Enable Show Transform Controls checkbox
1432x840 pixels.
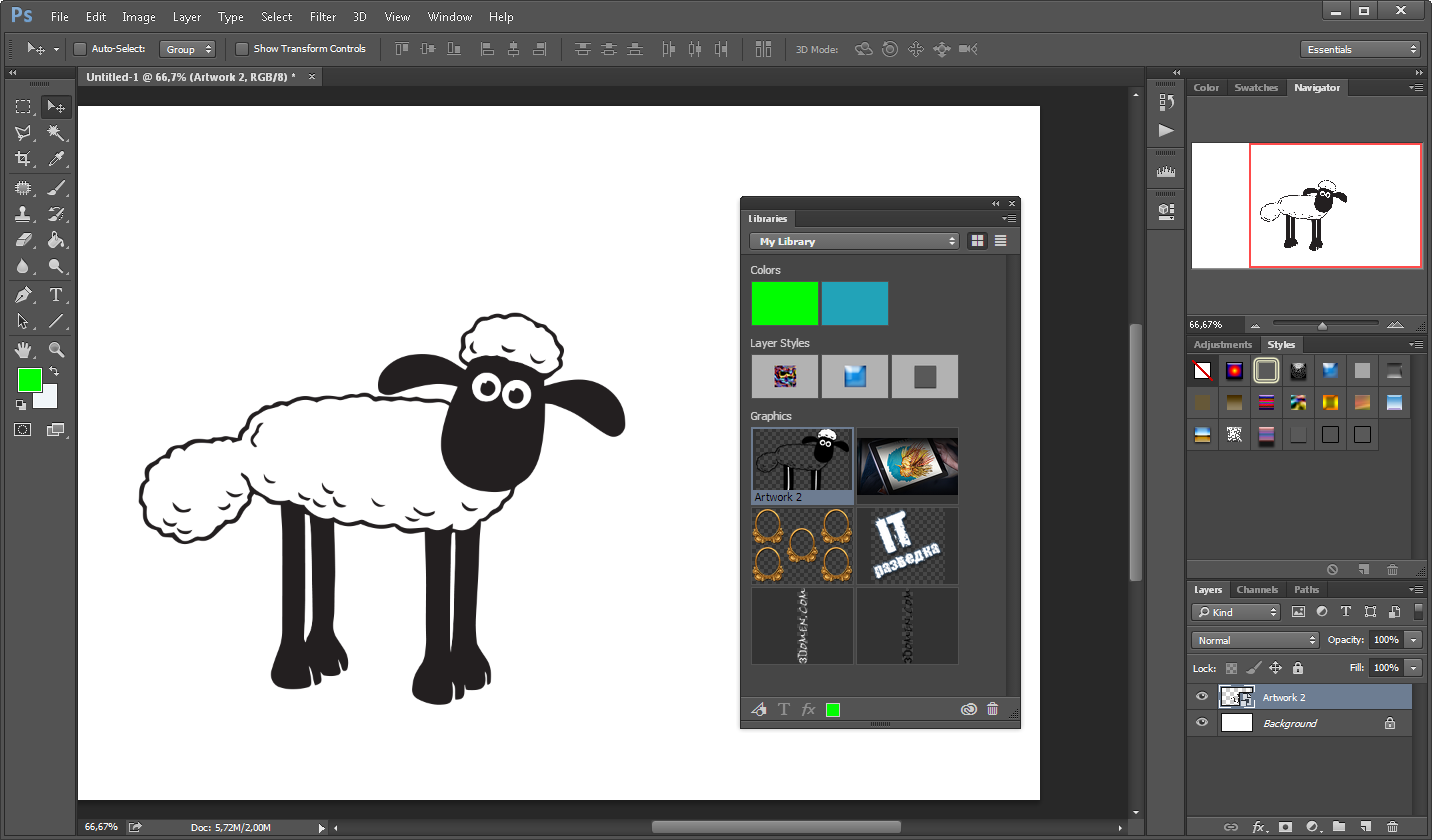(242, 48)
